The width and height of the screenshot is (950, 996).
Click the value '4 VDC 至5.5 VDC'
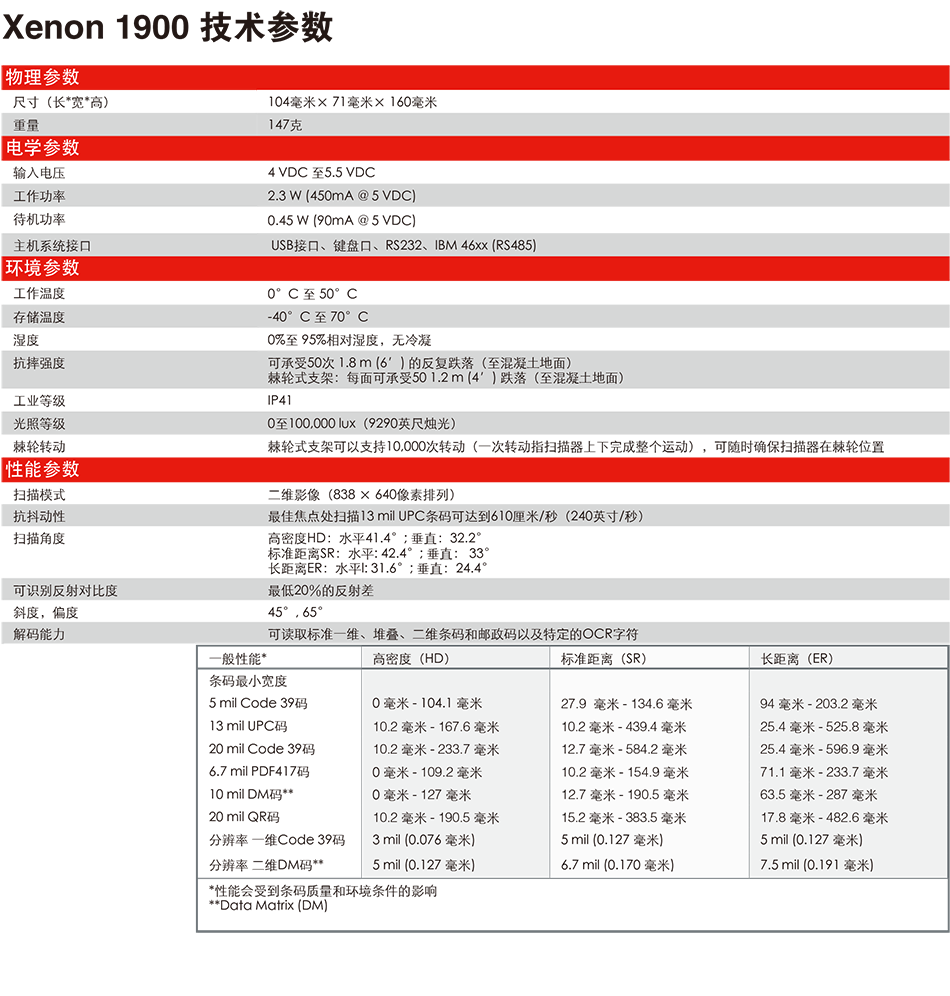point(321,173)
